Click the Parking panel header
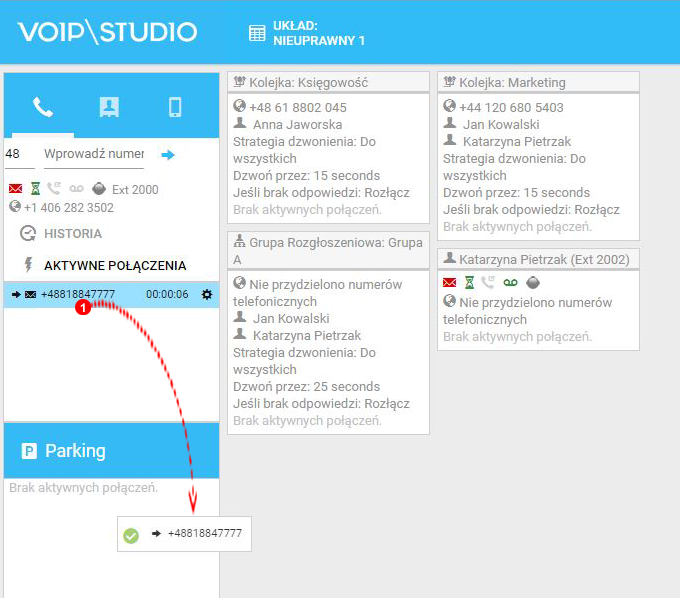This screenshot has height=598, width=680. coord(111,451)
